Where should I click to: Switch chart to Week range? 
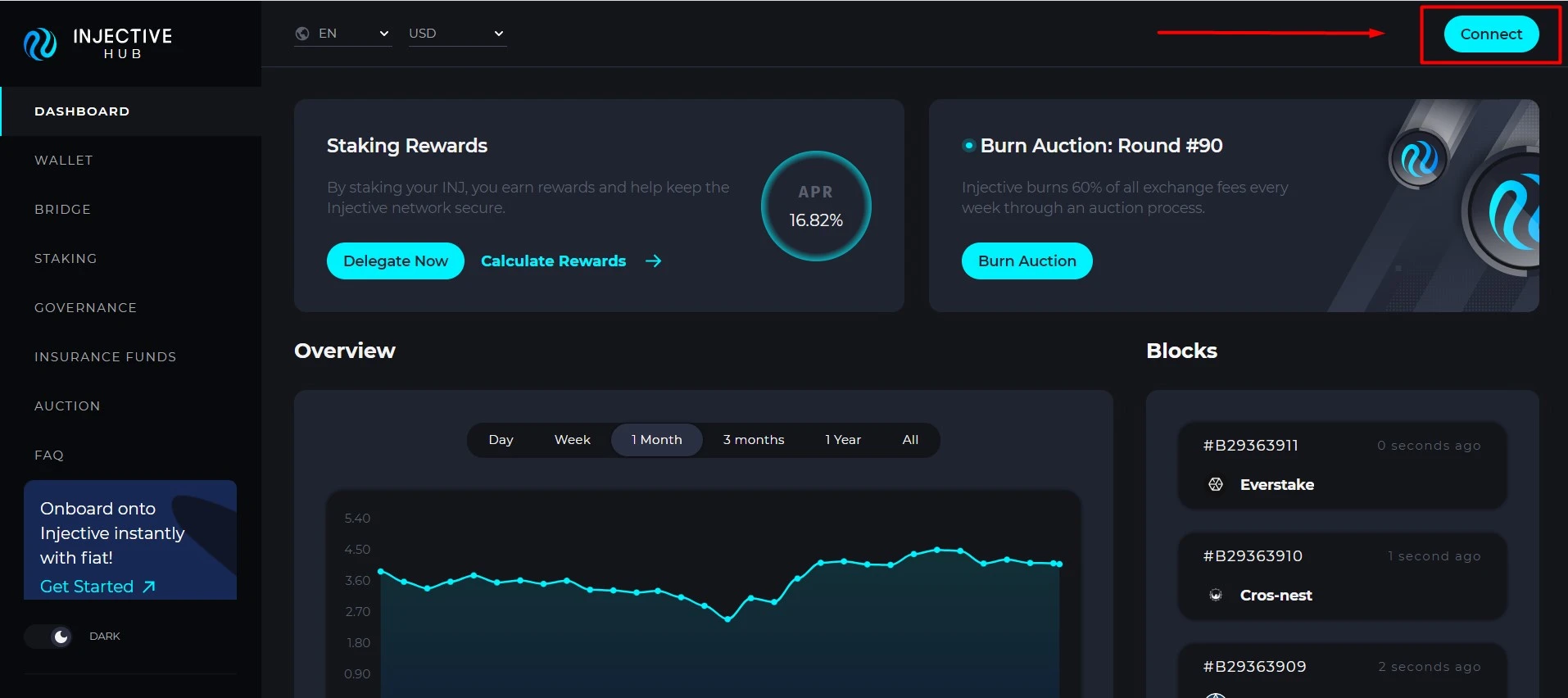(x=572, y=440)
